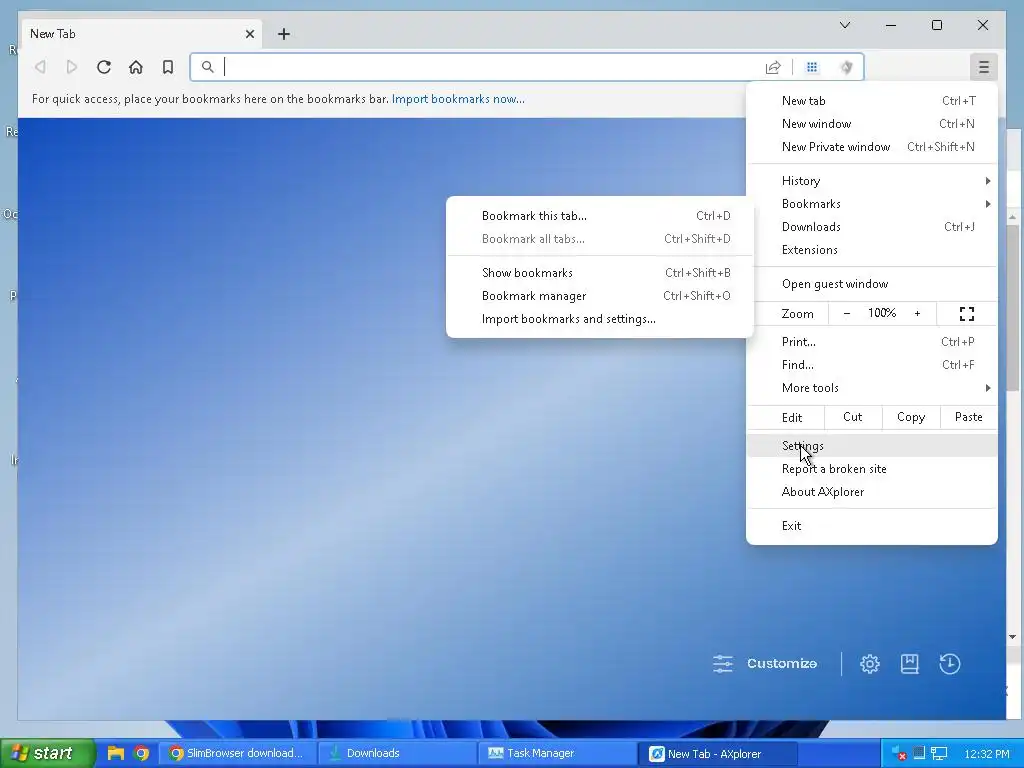This screenshot has width=1024, height=768.
Task: Increase zoom with the plus button
Action: [918, 314]
